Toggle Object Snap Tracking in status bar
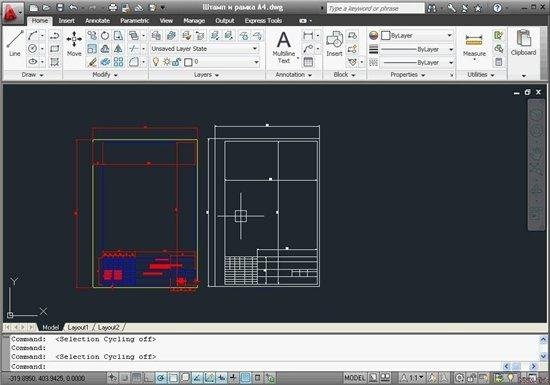Viewport: 550px width, 385px height. click(x=197, y=378)
